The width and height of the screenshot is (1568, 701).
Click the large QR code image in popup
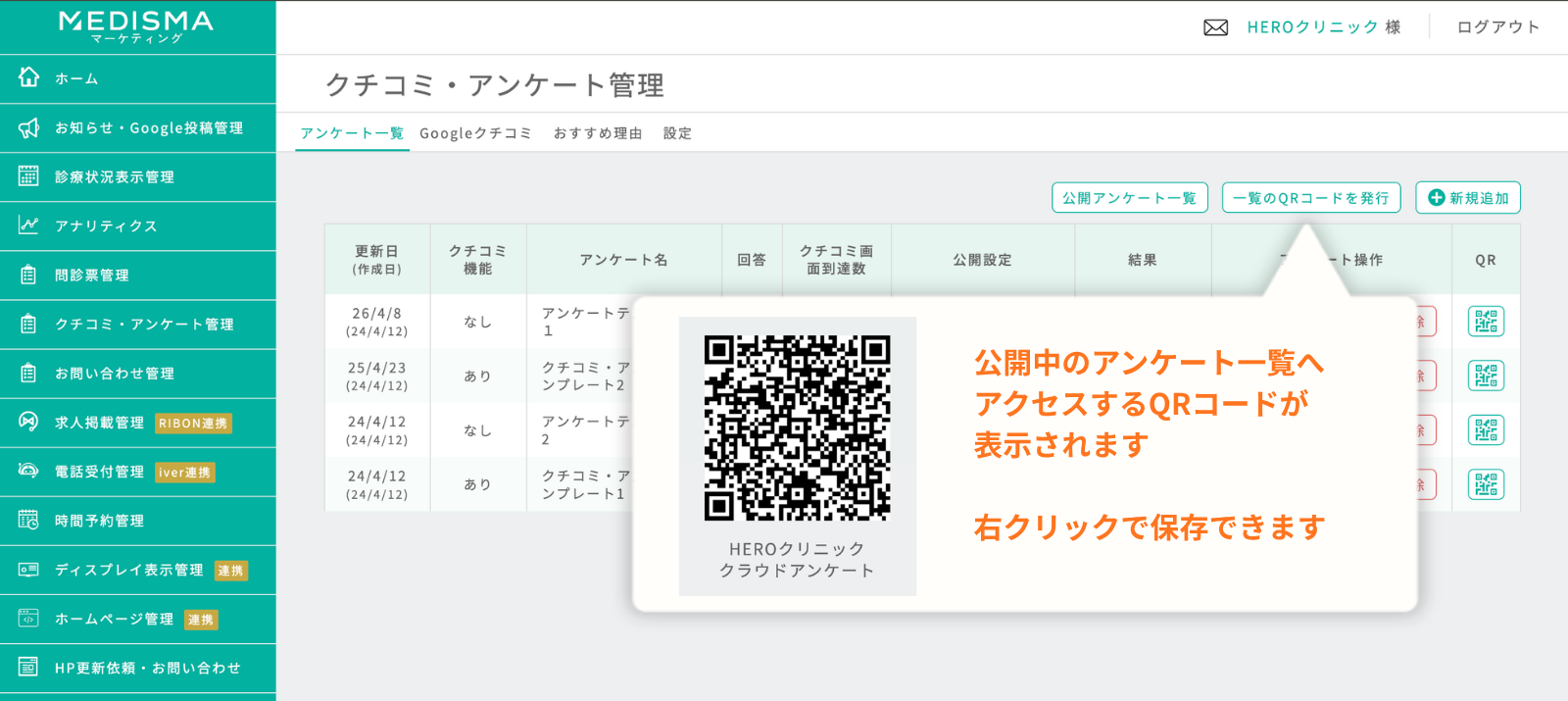[797, 427]
